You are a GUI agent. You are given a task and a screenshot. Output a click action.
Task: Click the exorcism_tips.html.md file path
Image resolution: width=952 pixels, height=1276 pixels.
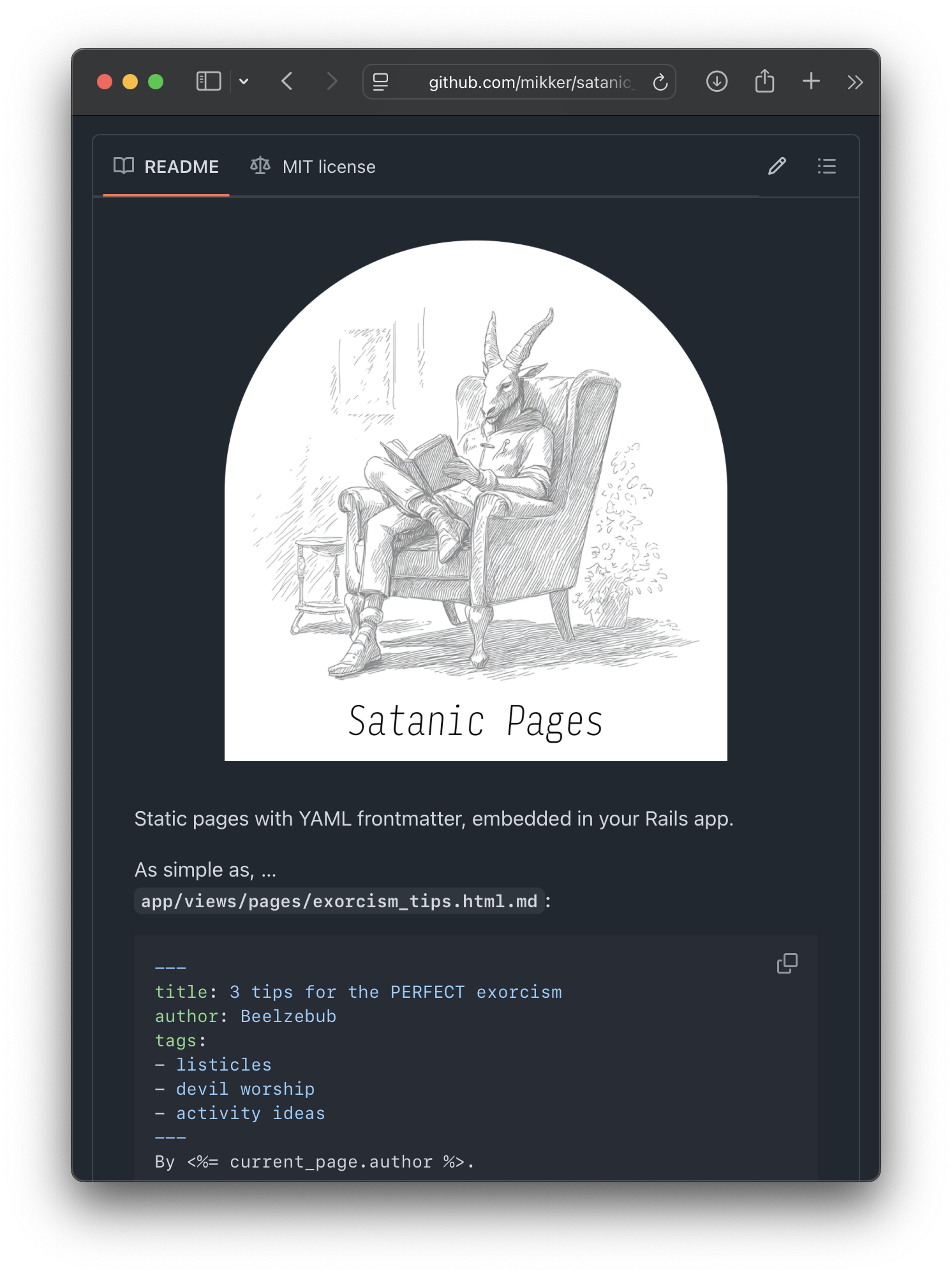pos(339,901)
